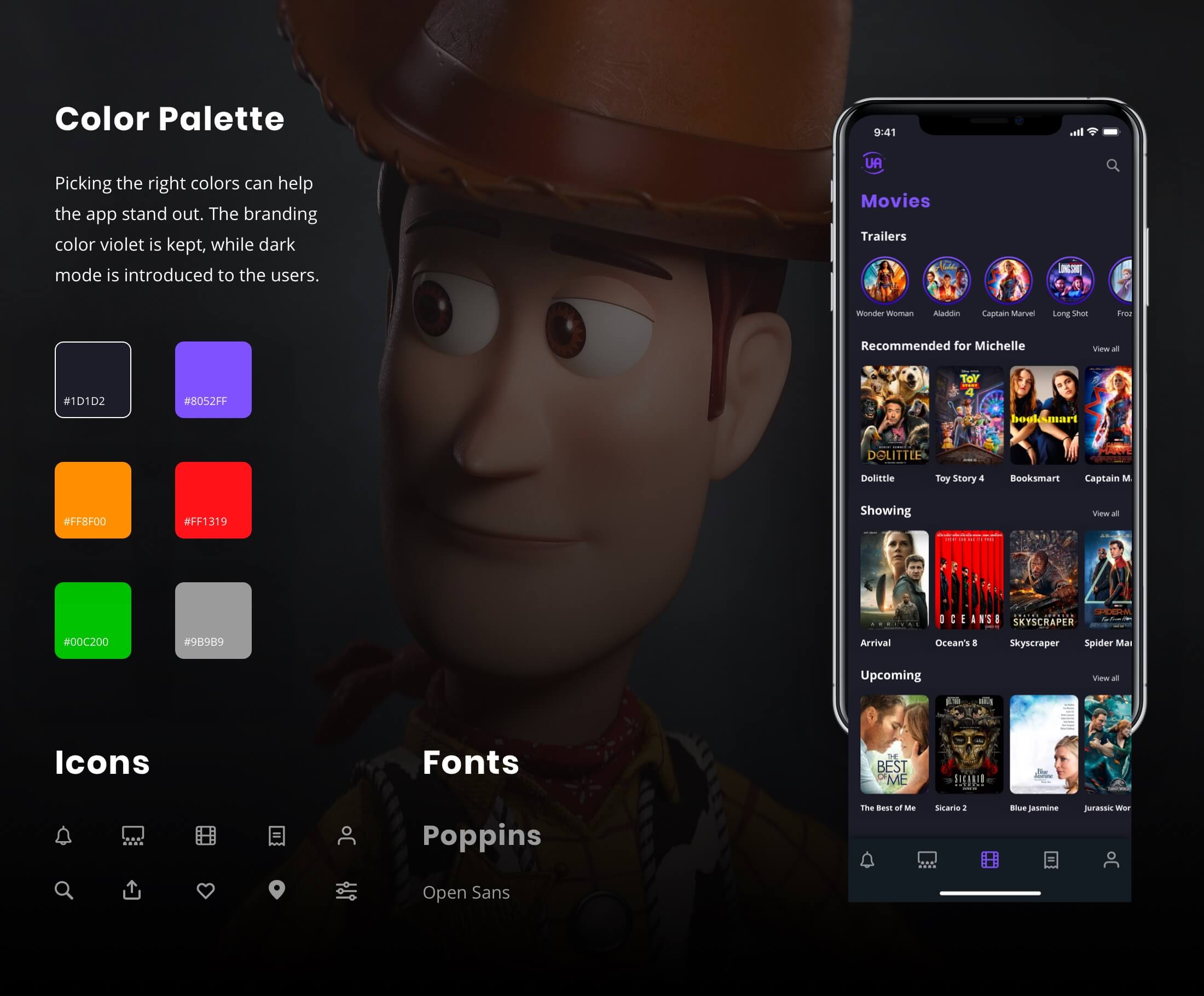Tap the UA logo in the phone app
Viewport: 1204px width, 996px height.
click(x=873, y=163)
